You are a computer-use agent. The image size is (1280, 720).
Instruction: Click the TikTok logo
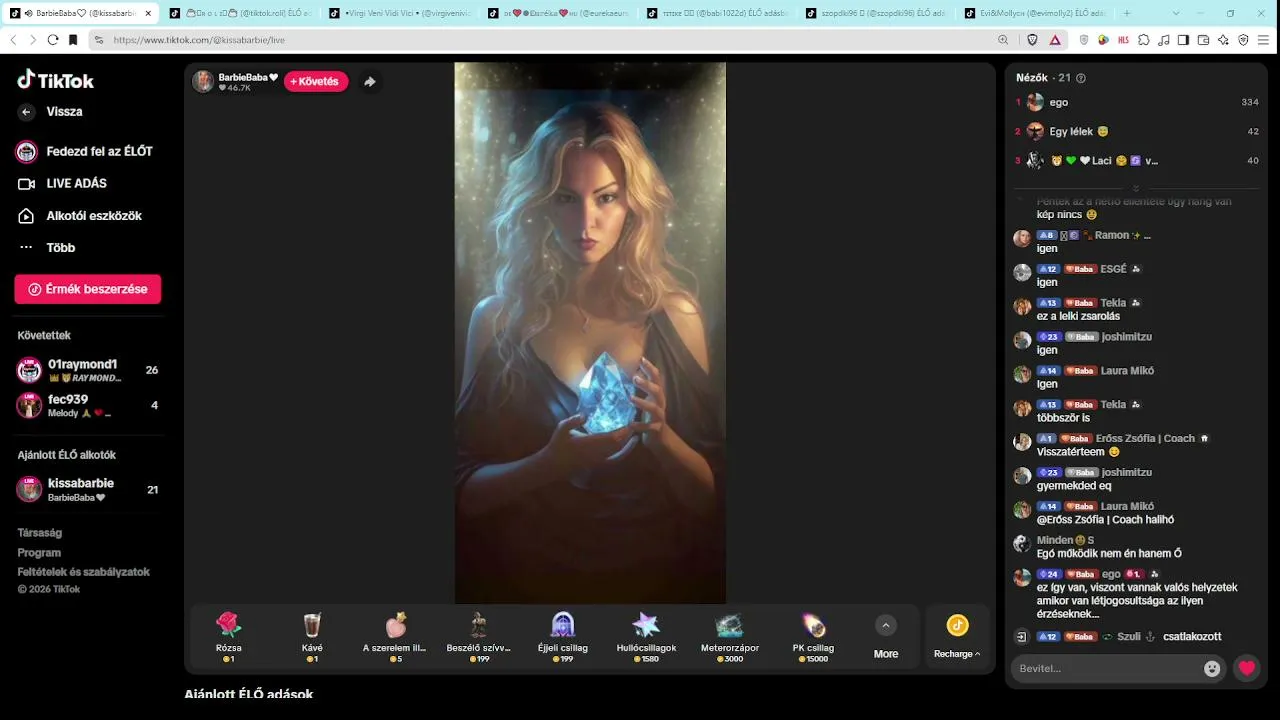pyautogui.click(x=56, y=80)
